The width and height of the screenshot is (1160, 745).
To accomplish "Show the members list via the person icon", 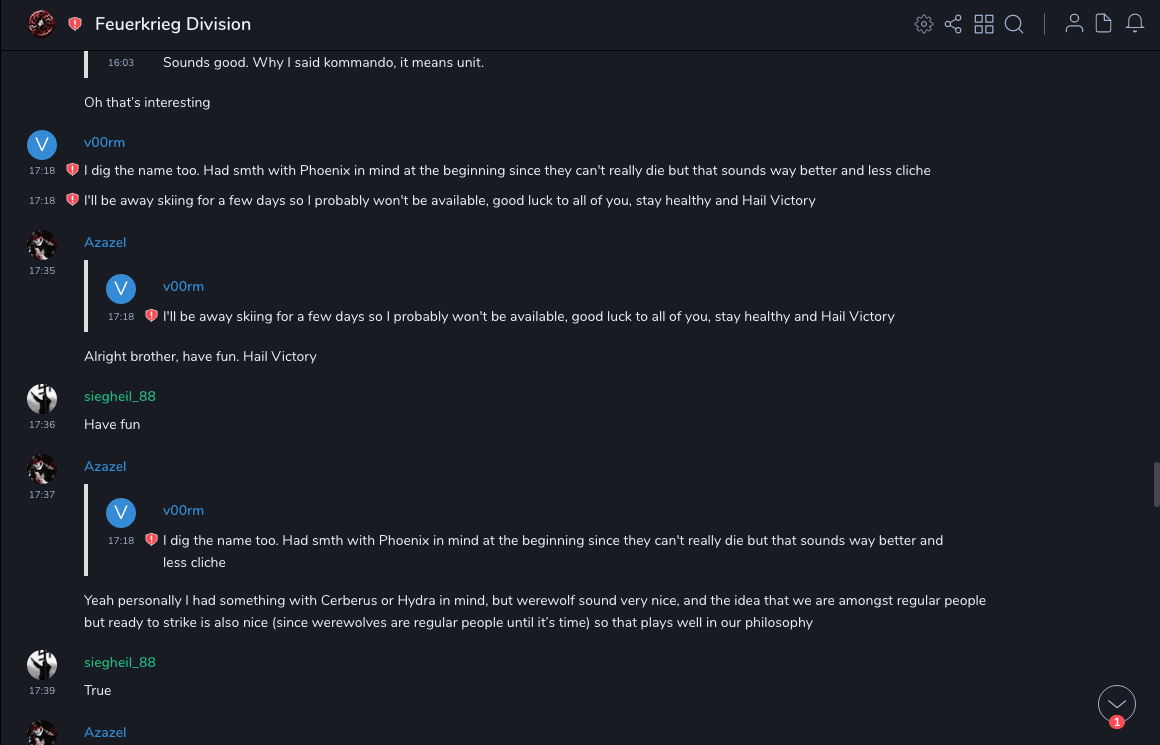I will coord(1074,24).
